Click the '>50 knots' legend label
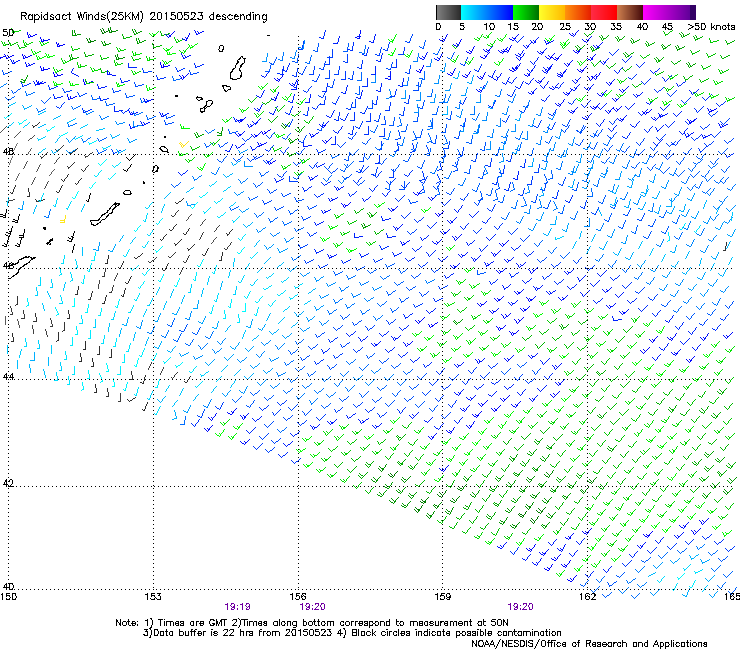740x650 pixels. click(x=711, y=27)
